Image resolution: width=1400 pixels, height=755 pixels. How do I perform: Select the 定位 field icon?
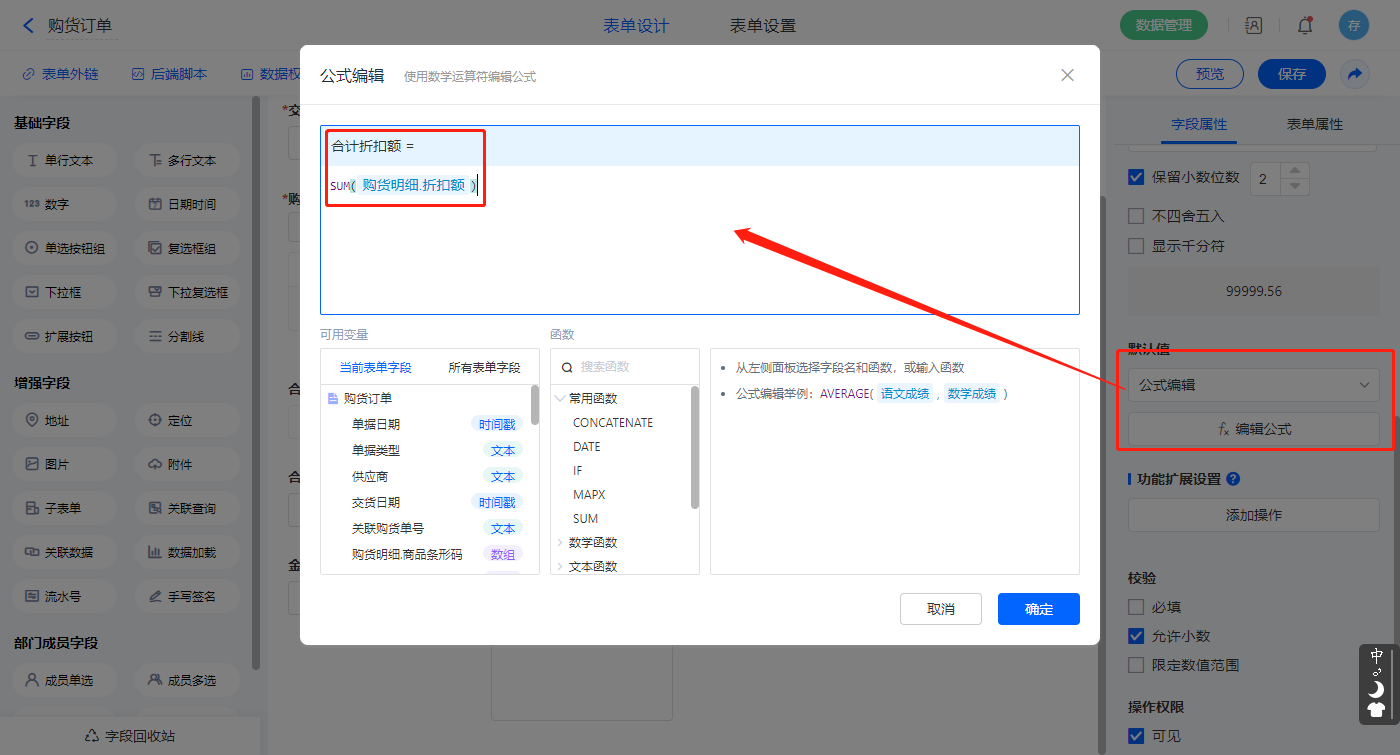(x=155, y=420)
